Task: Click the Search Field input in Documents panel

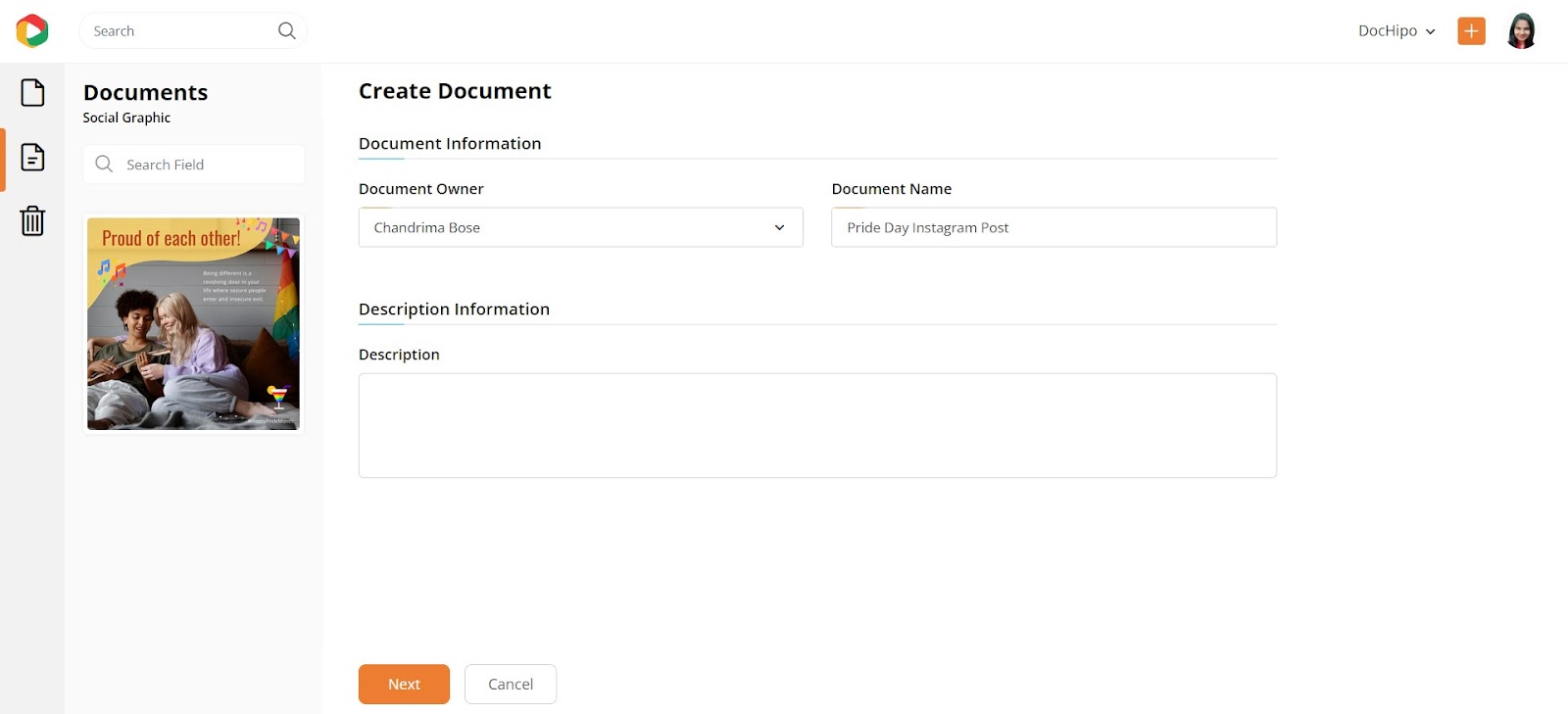Action: click(194, 164)
